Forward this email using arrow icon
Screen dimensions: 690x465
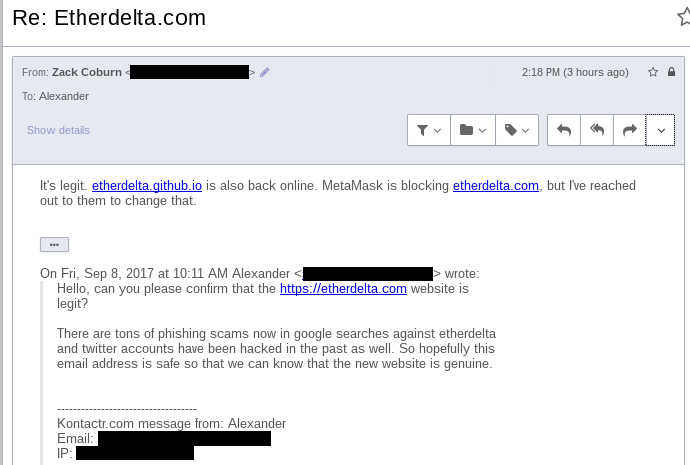(x=629, y=130)
